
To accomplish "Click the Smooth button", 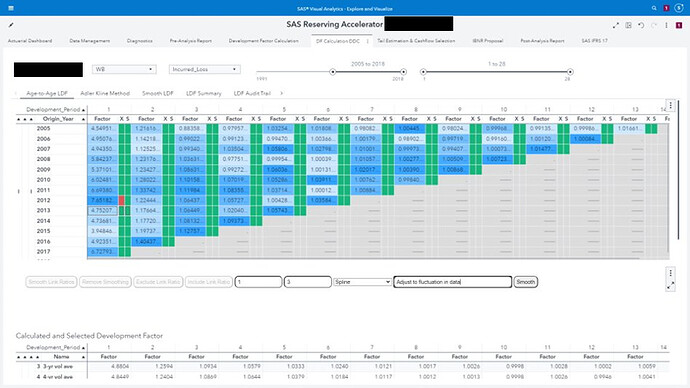I will 525,282.
